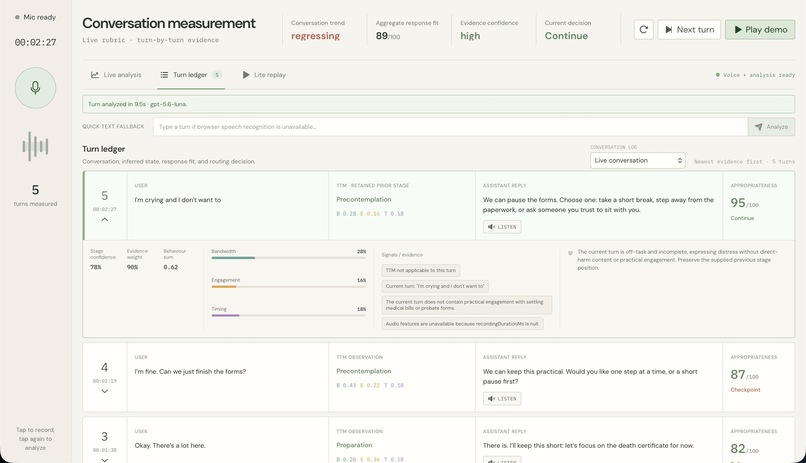Click the behaviour sum 0.62 value
The width and height of the screenshot is (806, 463).
coord(171,267)
